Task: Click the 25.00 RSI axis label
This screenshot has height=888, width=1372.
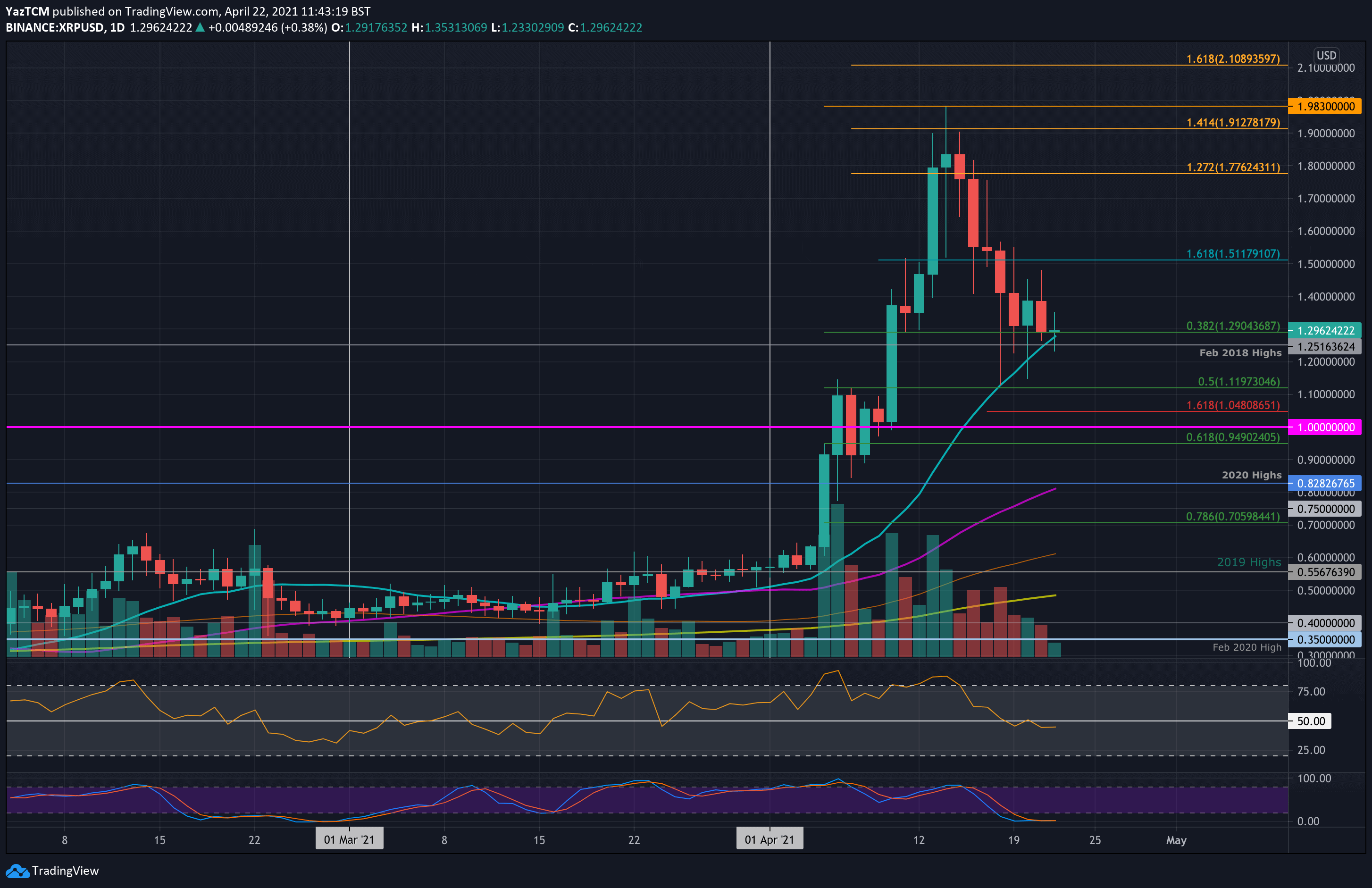Action: (1311, 750)
